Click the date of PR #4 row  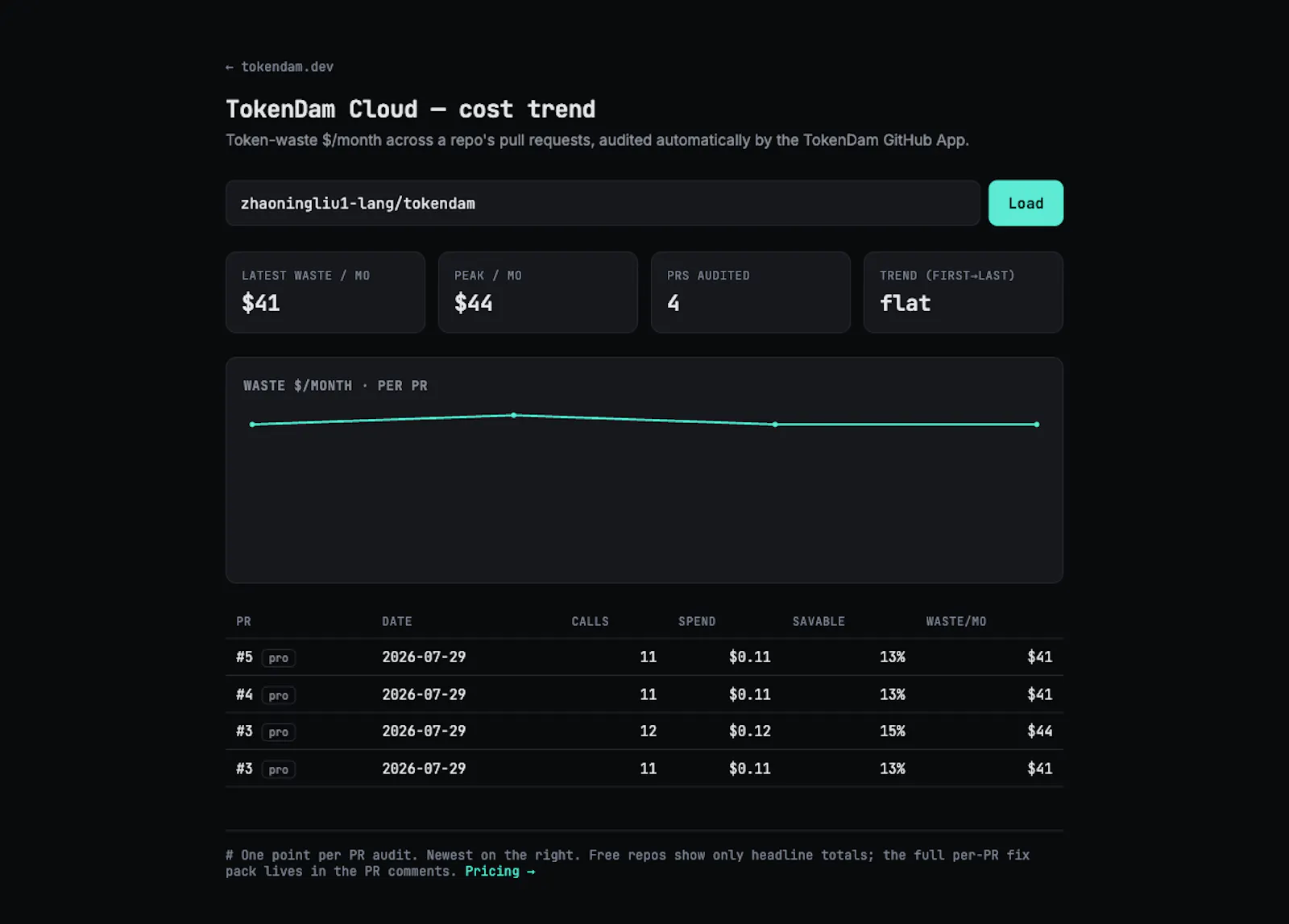(x=424, y=694)
